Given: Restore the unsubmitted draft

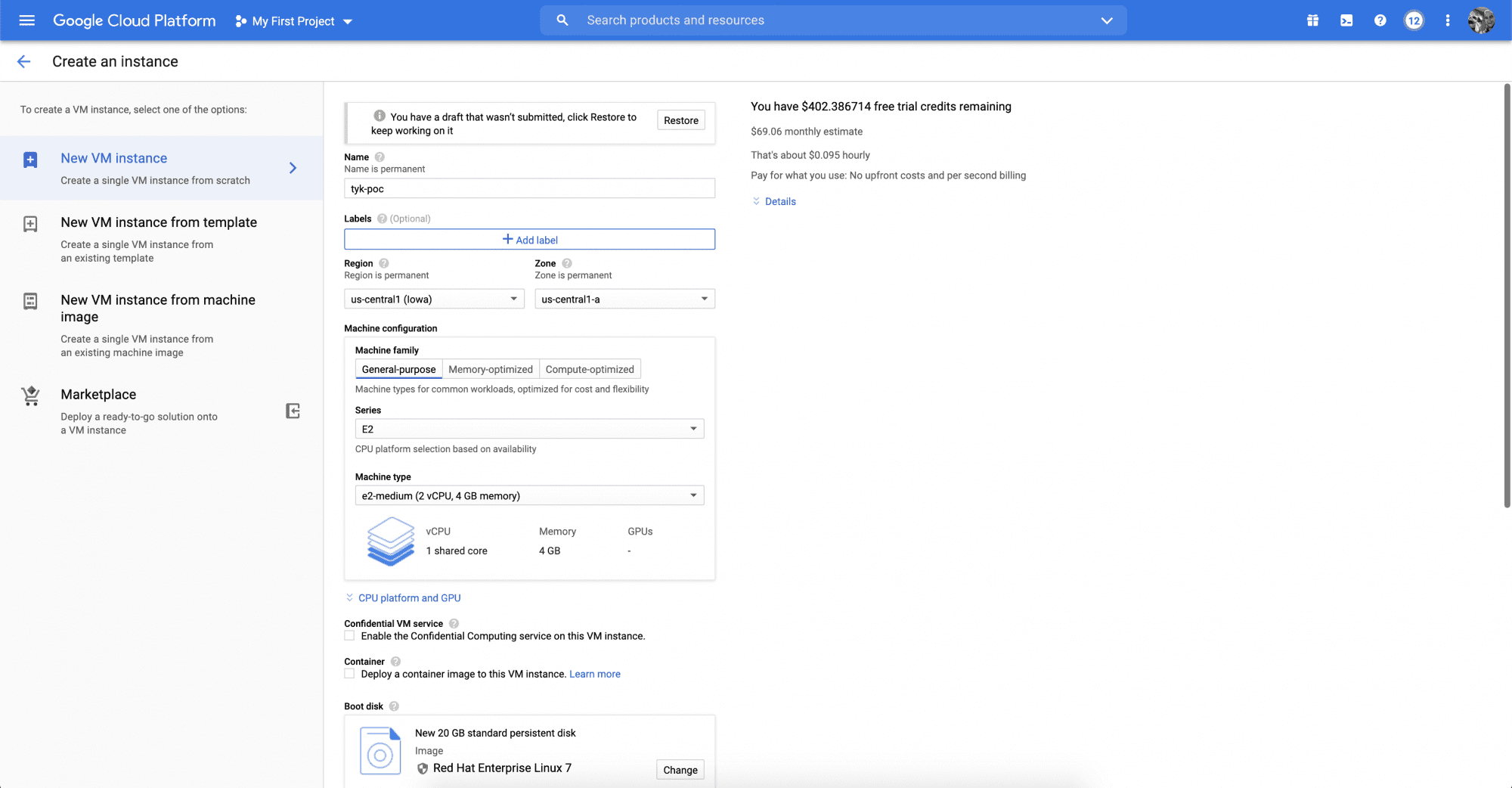Looking at the screenshot, I should pyautogui.click(x=680, y=119).
